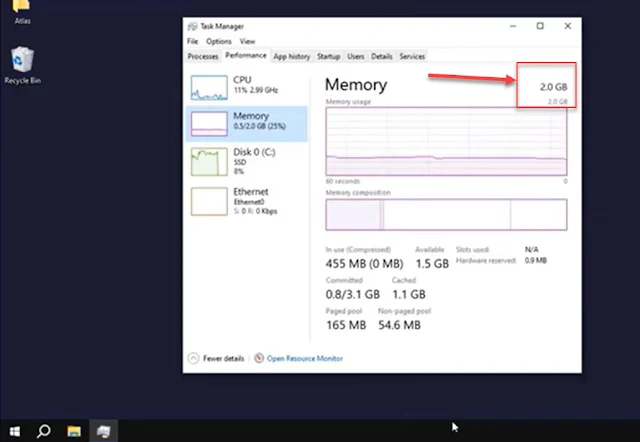This screenshot has height=442, width=640.
Task: Click the Memory usage graph
Action: click(446, 141)
